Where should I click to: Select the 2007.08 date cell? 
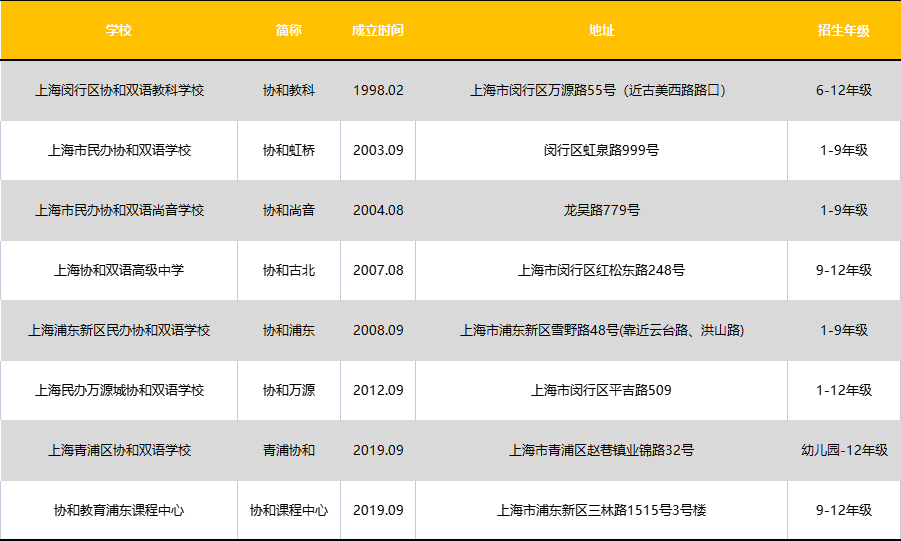point(378,270)
